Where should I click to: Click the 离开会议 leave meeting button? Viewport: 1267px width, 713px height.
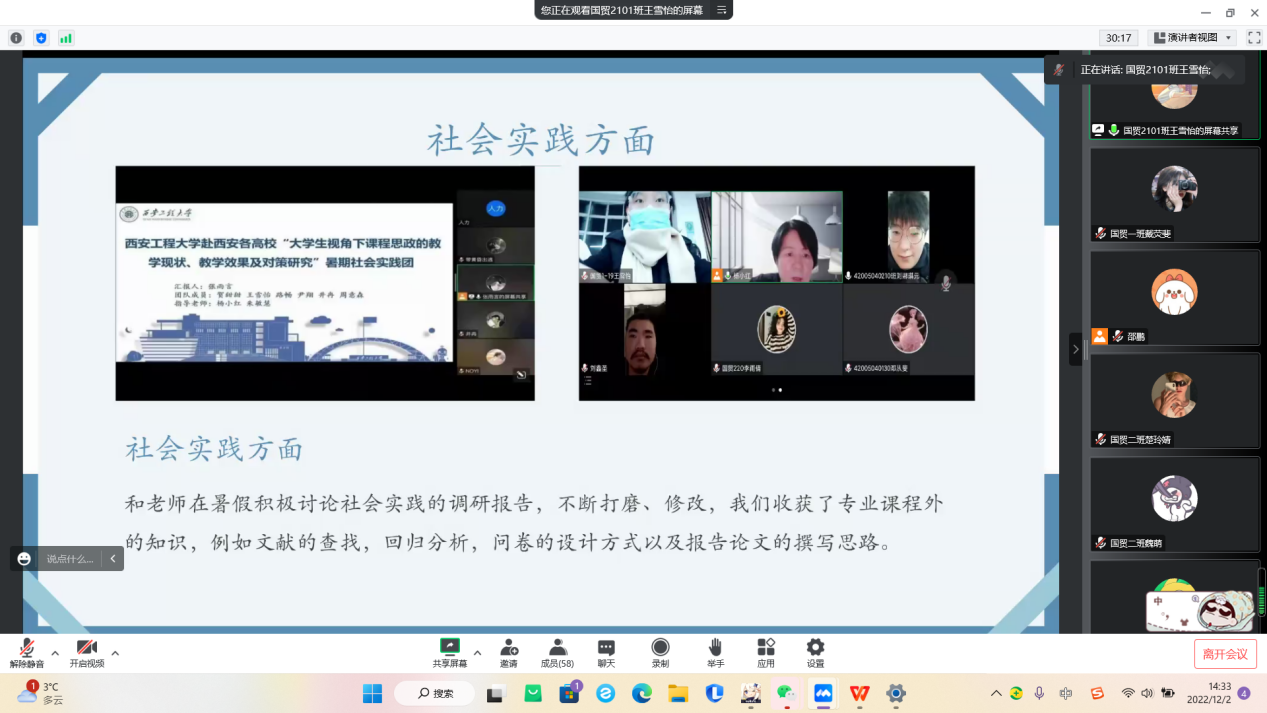click(1225, 654)
